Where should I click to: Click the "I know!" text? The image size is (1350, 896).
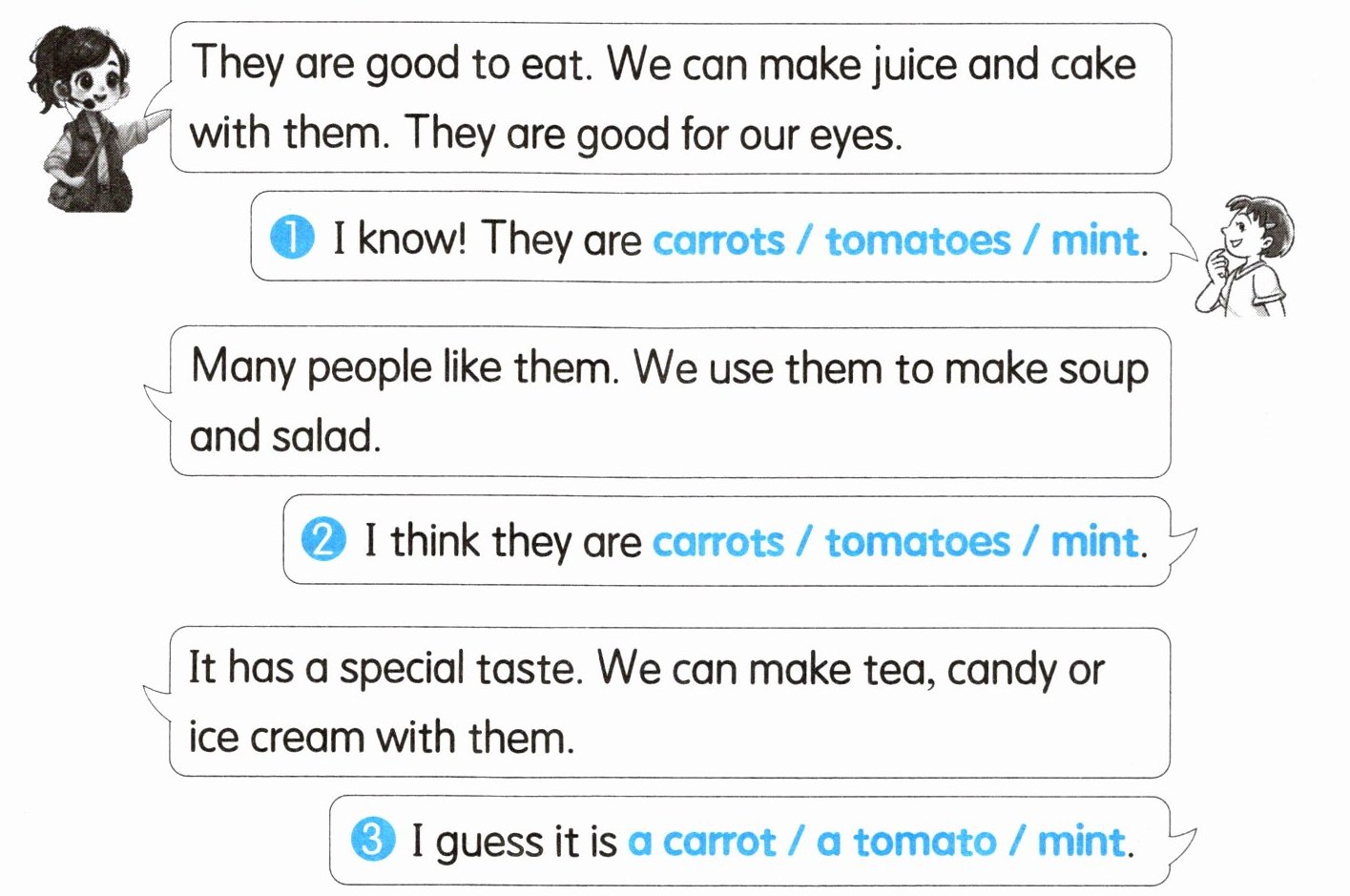(399, 238)
